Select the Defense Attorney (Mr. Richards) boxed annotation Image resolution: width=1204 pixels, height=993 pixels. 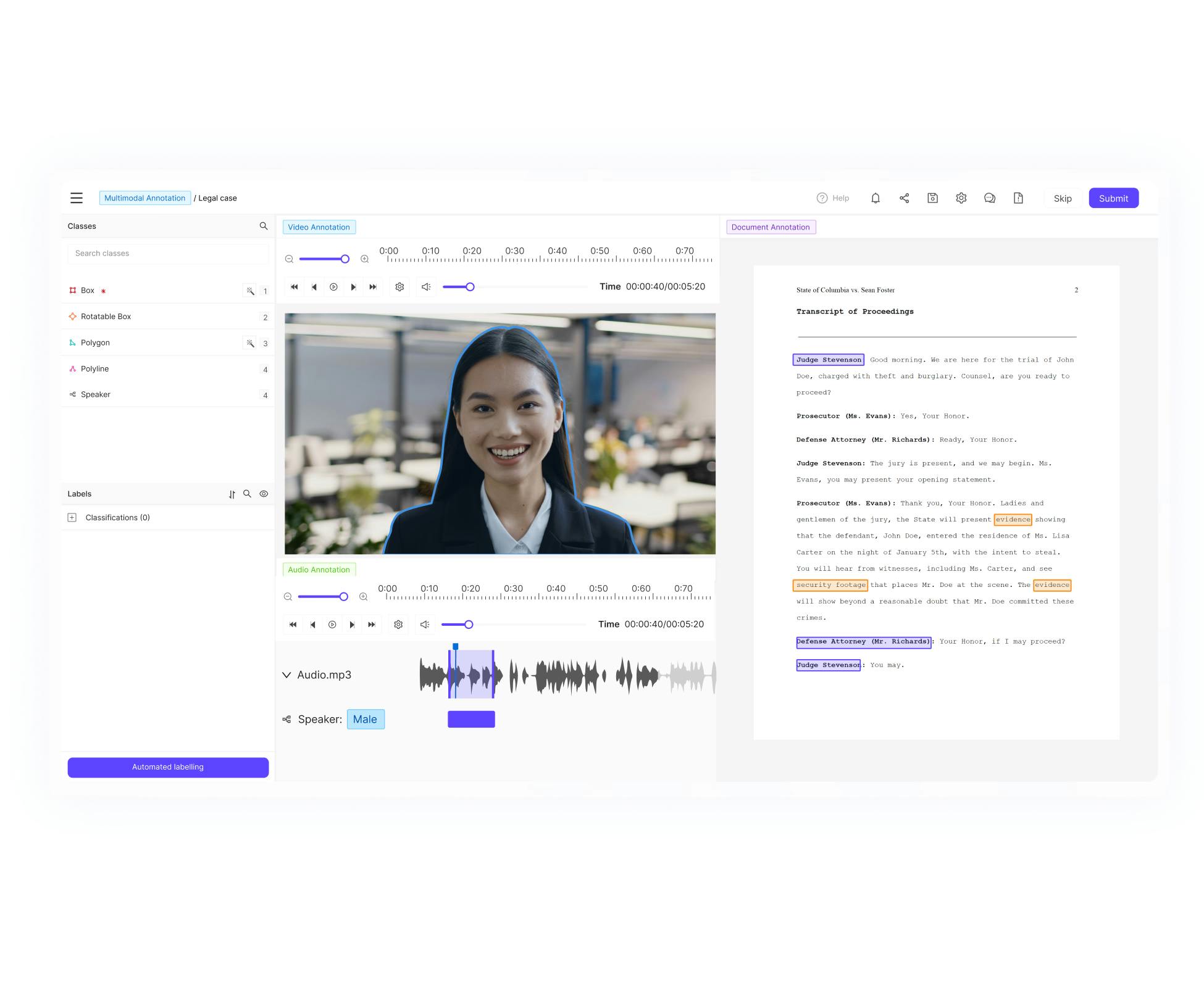coord(864,642)
